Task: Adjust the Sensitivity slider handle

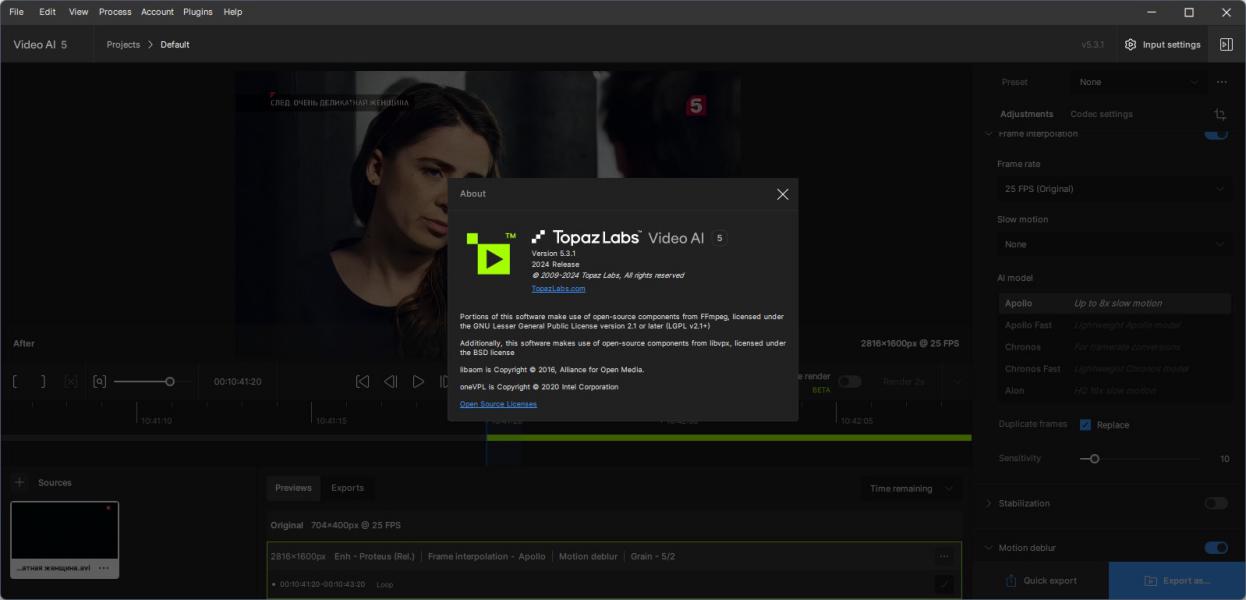Action: coord(1094,459)
